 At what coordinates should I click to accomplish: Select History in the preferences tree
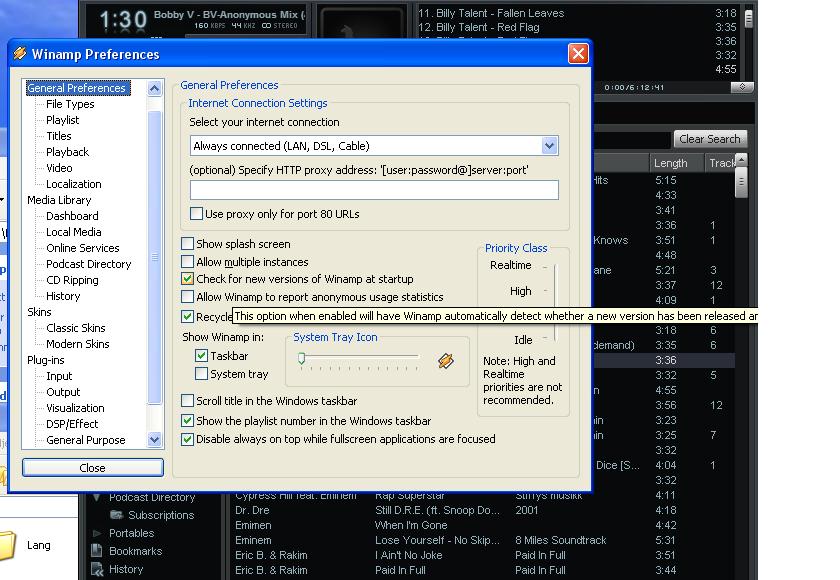(x=63, y=296)
